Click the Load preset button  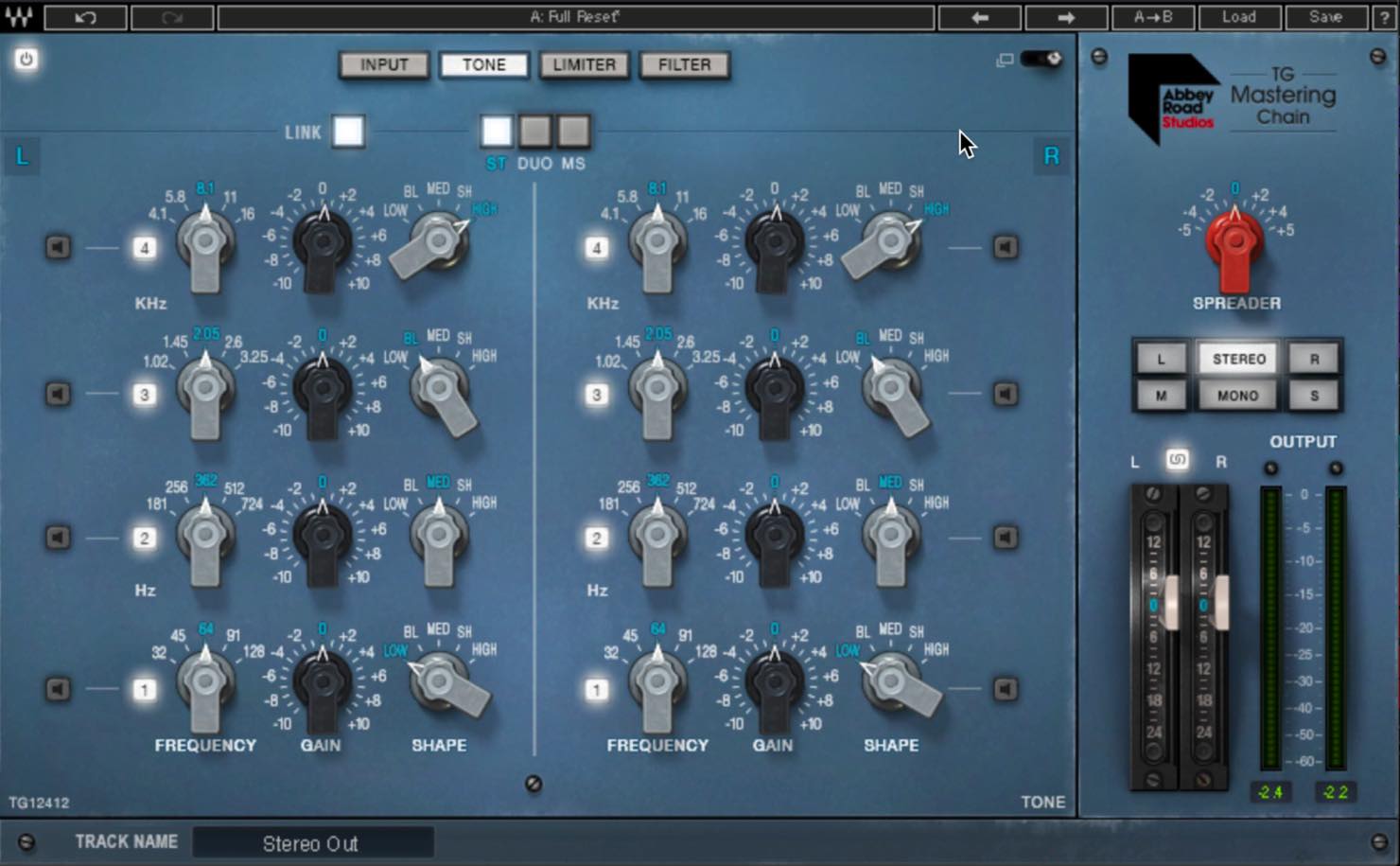[1239, 17]
